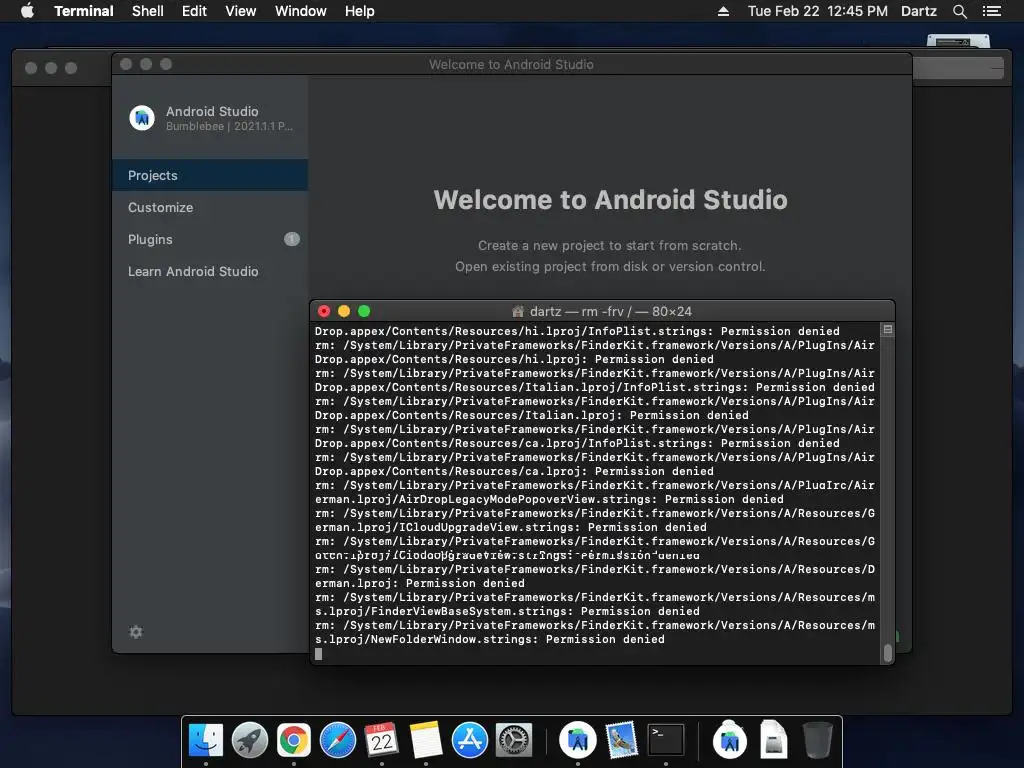Click the date and time in menu bar

(818, 11)
